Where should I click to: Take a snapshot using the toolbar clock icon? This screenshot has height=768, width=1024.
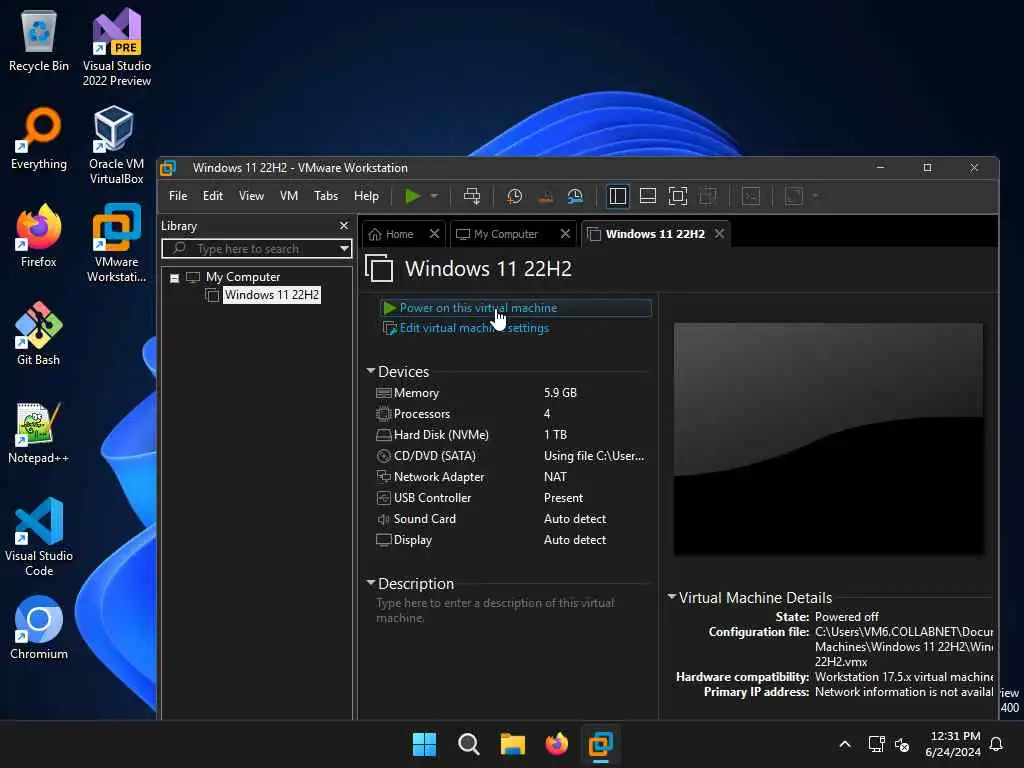(x=515, y=196)
